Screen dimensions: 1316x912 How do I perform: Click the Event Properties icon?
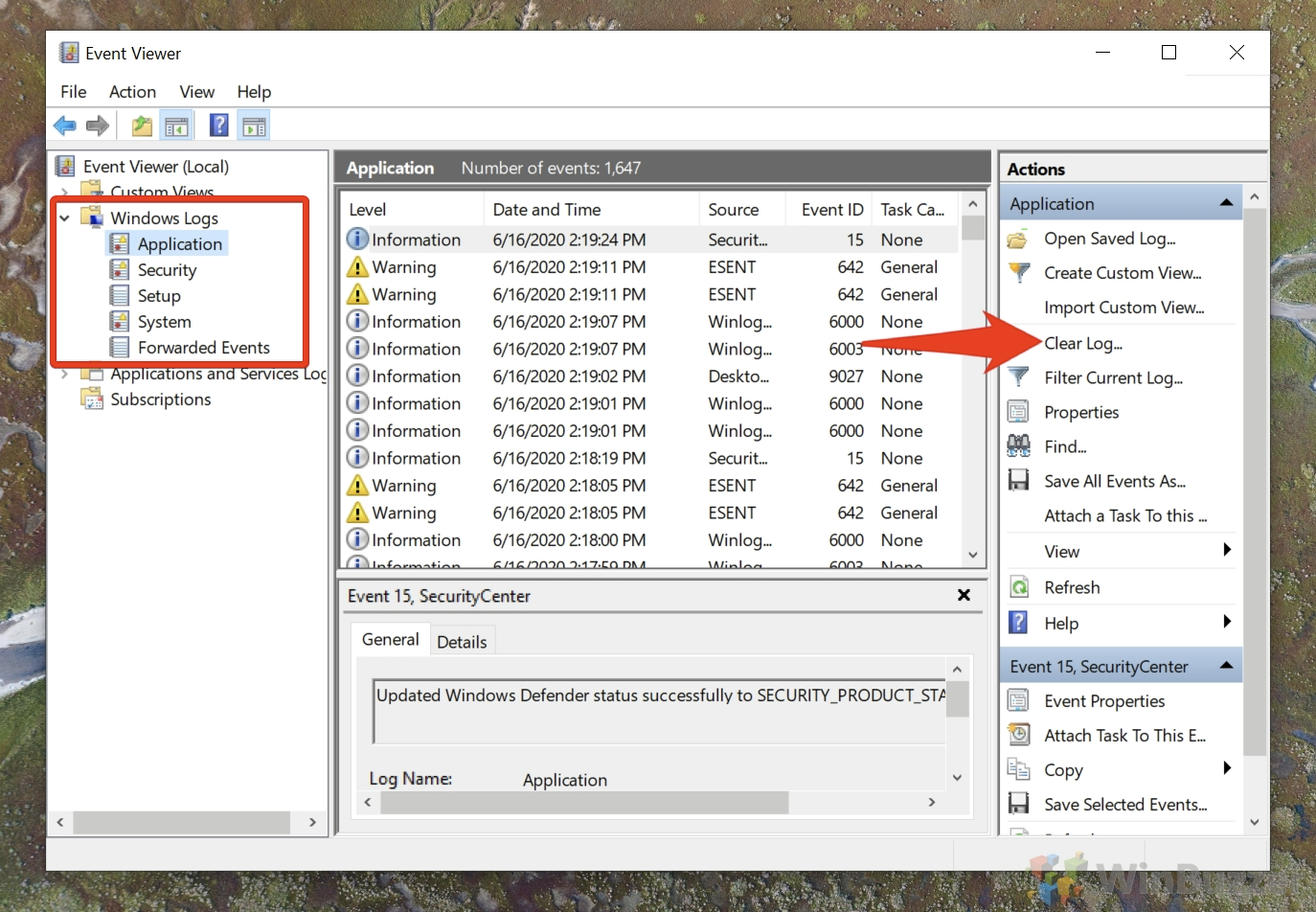pos(1018,700)
